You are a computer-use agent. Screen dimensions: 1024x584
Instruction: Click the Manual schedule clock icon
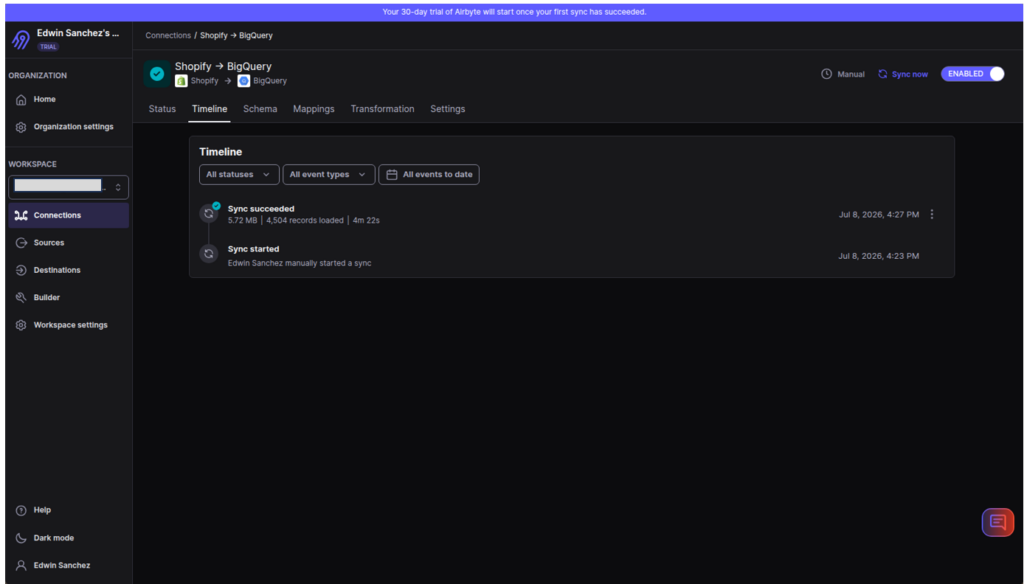click(x=826, y=74)
